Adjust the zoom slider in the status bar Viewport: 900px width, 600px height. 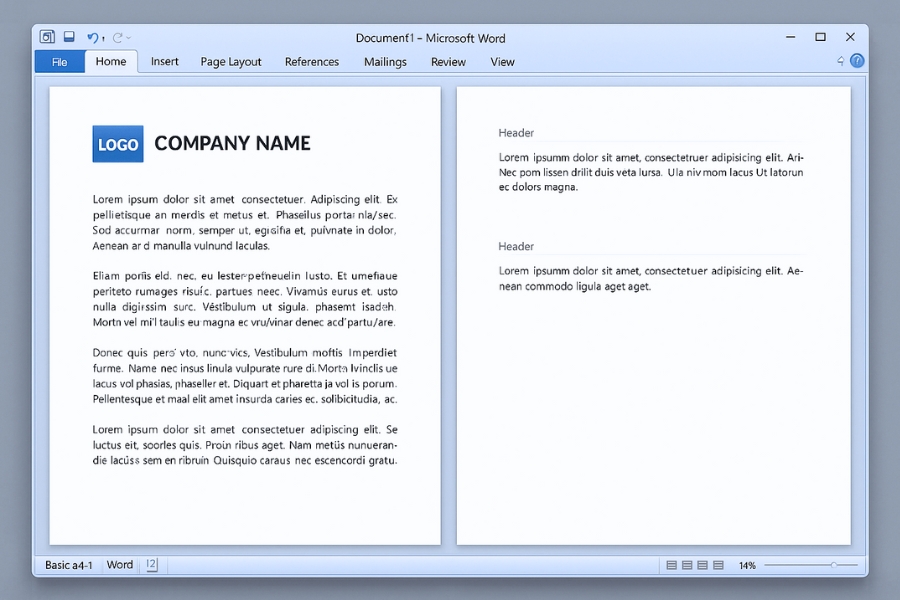835,565
